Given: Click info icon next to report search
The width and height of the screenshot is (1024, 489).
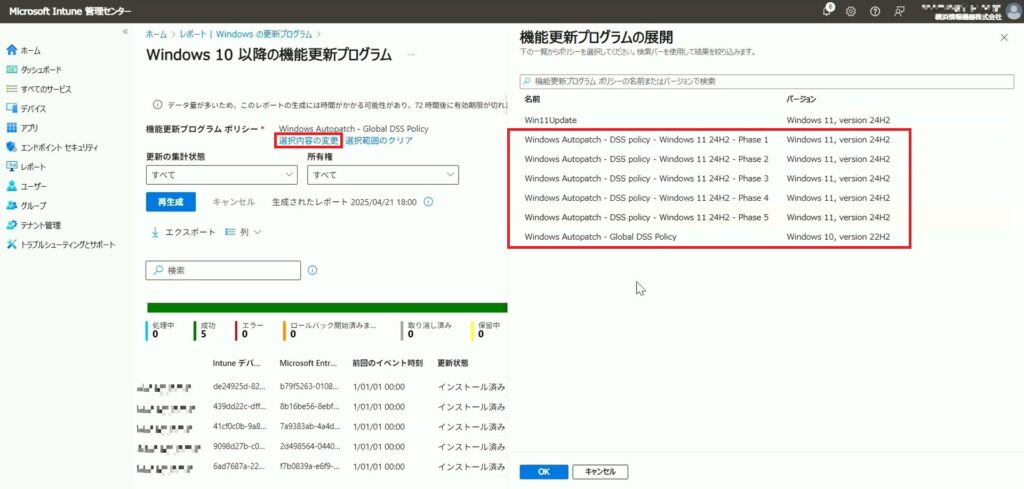Looking at the screenshot, I should 312,270.
